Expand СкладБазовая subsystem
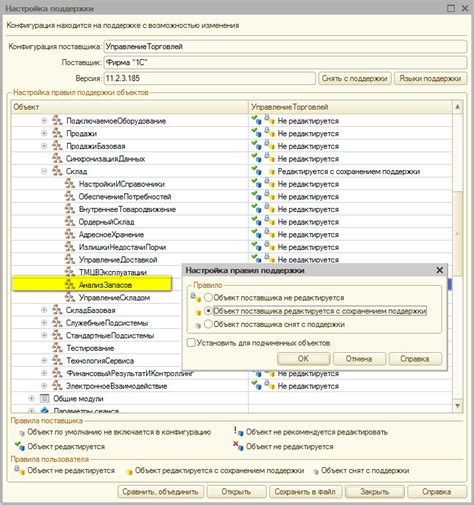474x505 pixels. pyautogui.click(x=44, y=310)
